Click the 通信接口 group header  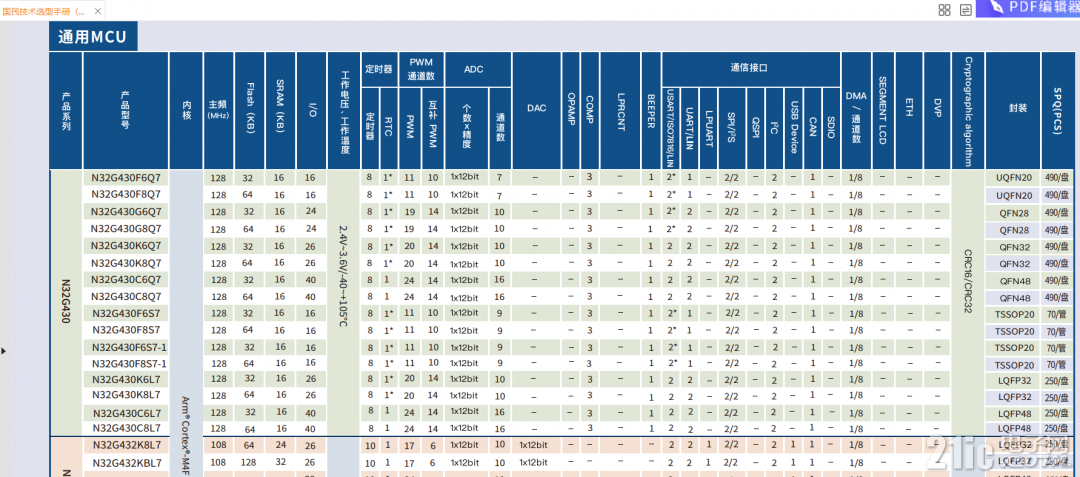(749, 69)
